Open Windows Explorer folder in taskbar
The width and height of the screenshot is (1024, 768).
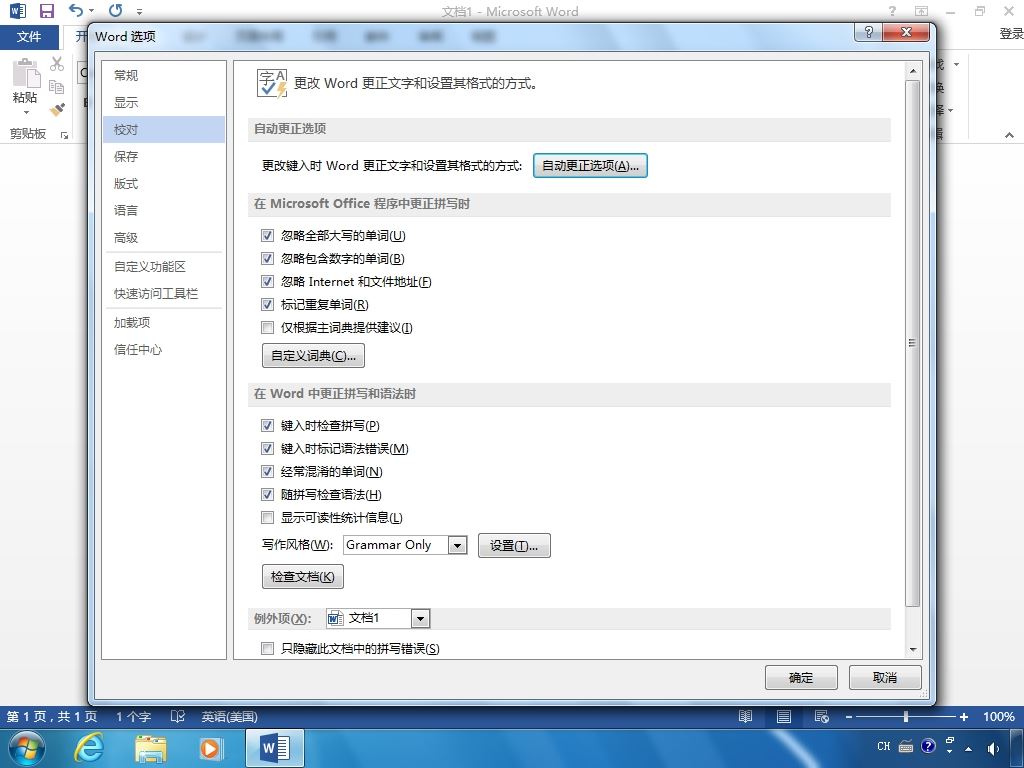point(150,748)
